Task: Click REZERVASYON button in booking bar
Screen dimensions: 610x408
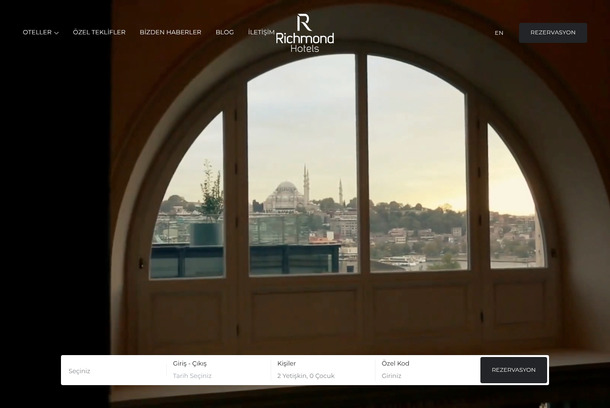Action: pos(514,370)
